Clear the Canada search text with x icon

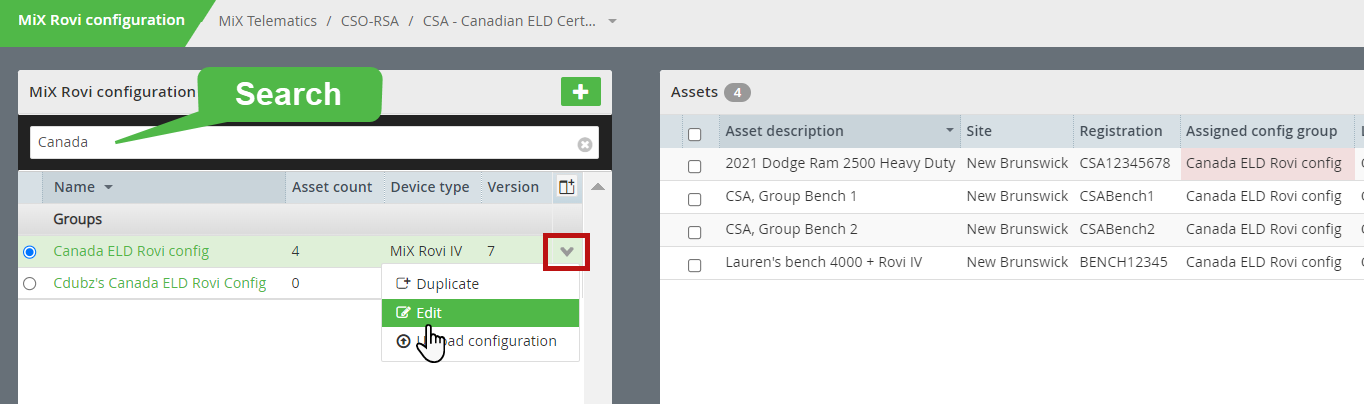[585, 144]
